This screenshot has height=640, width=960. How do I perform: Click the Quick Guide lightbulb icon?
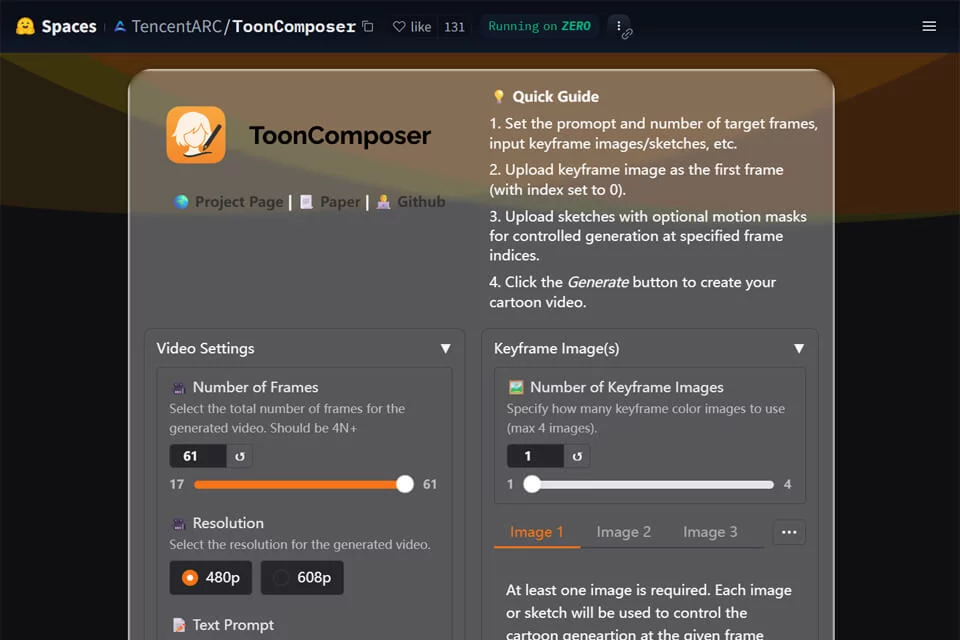(x=498, y=97)
